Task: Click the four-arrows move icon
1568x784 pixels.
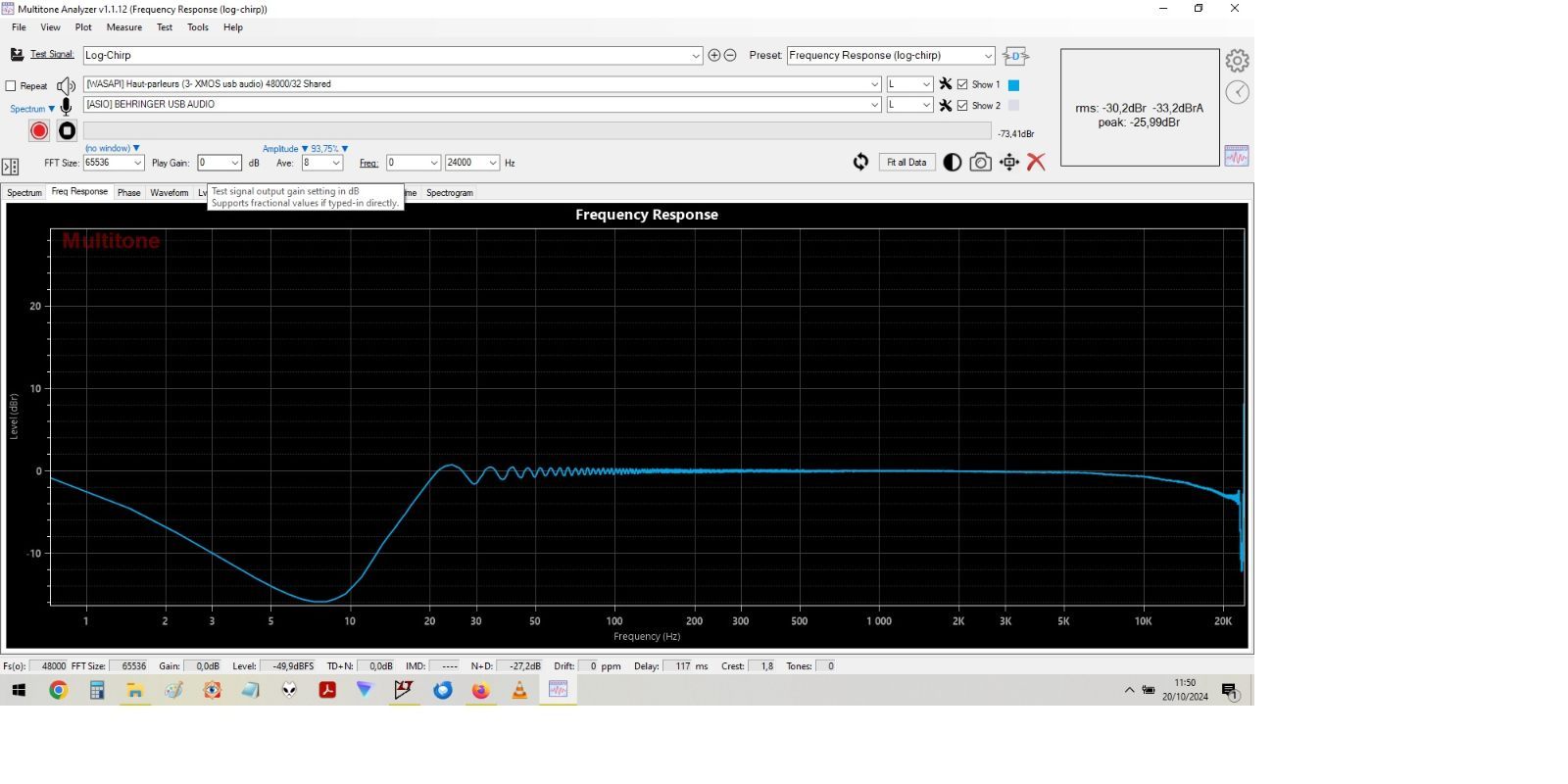Action: (x=1008, y=163)
